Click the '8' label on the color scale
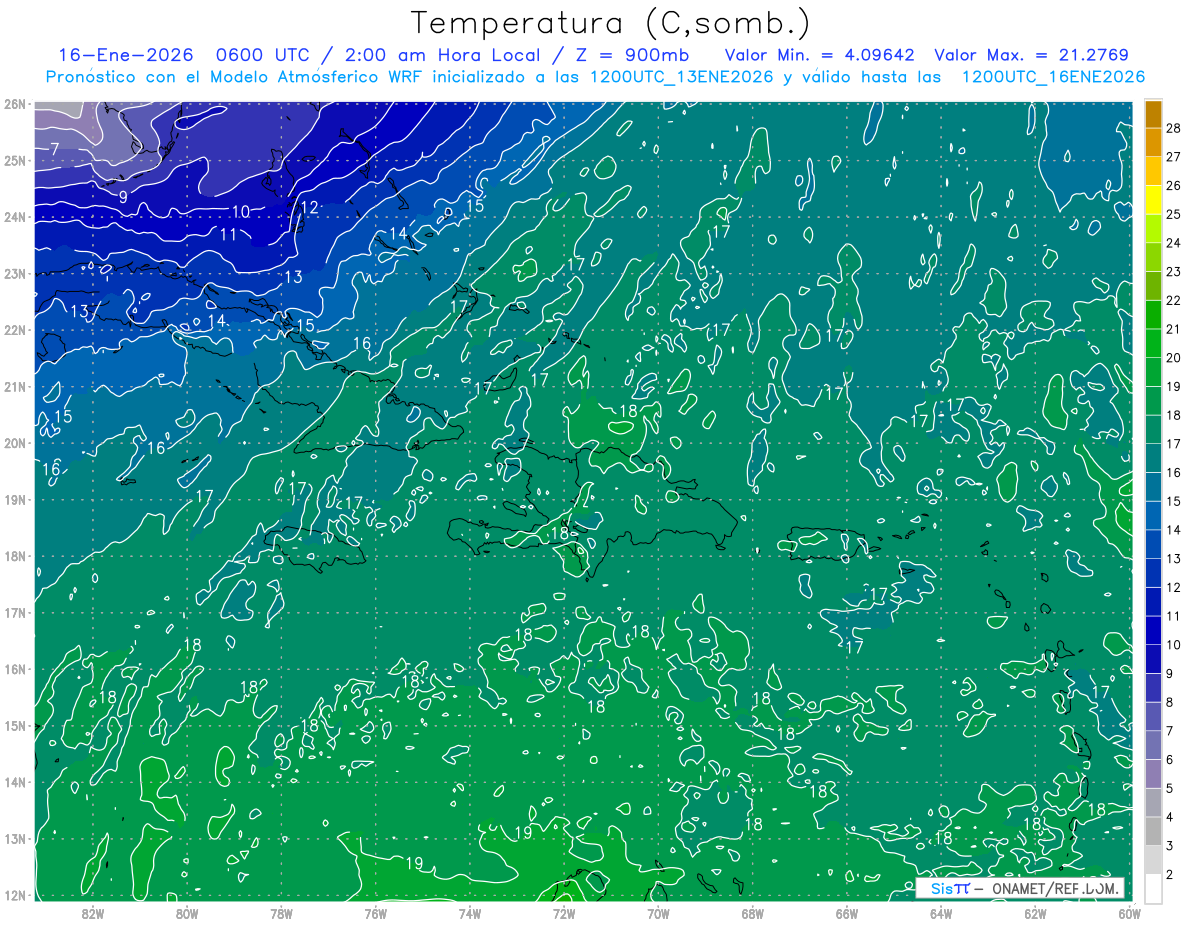Image resolution: width=1200 pixels, height=927 pixels. [1169, 702]
